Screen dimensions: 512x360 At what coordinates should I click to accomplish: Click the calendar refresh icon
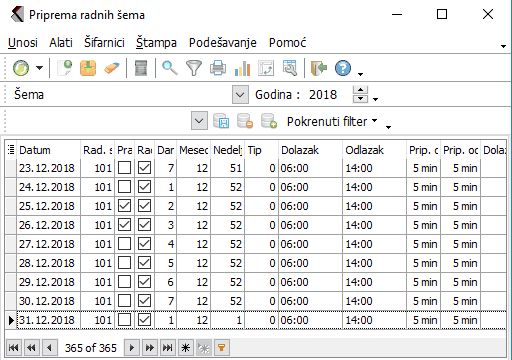pos(266,68)
